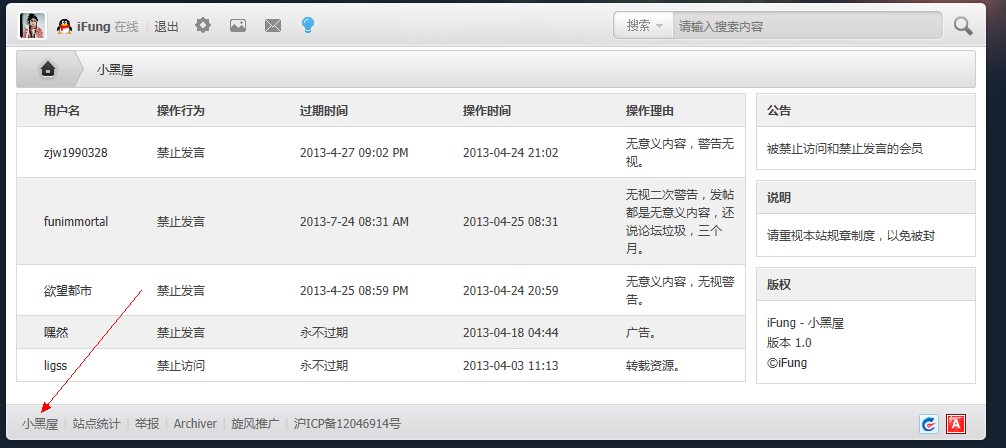Click expiry 2013-4-27 09:02 PM
1006x448 pixels.
[354, 153]
